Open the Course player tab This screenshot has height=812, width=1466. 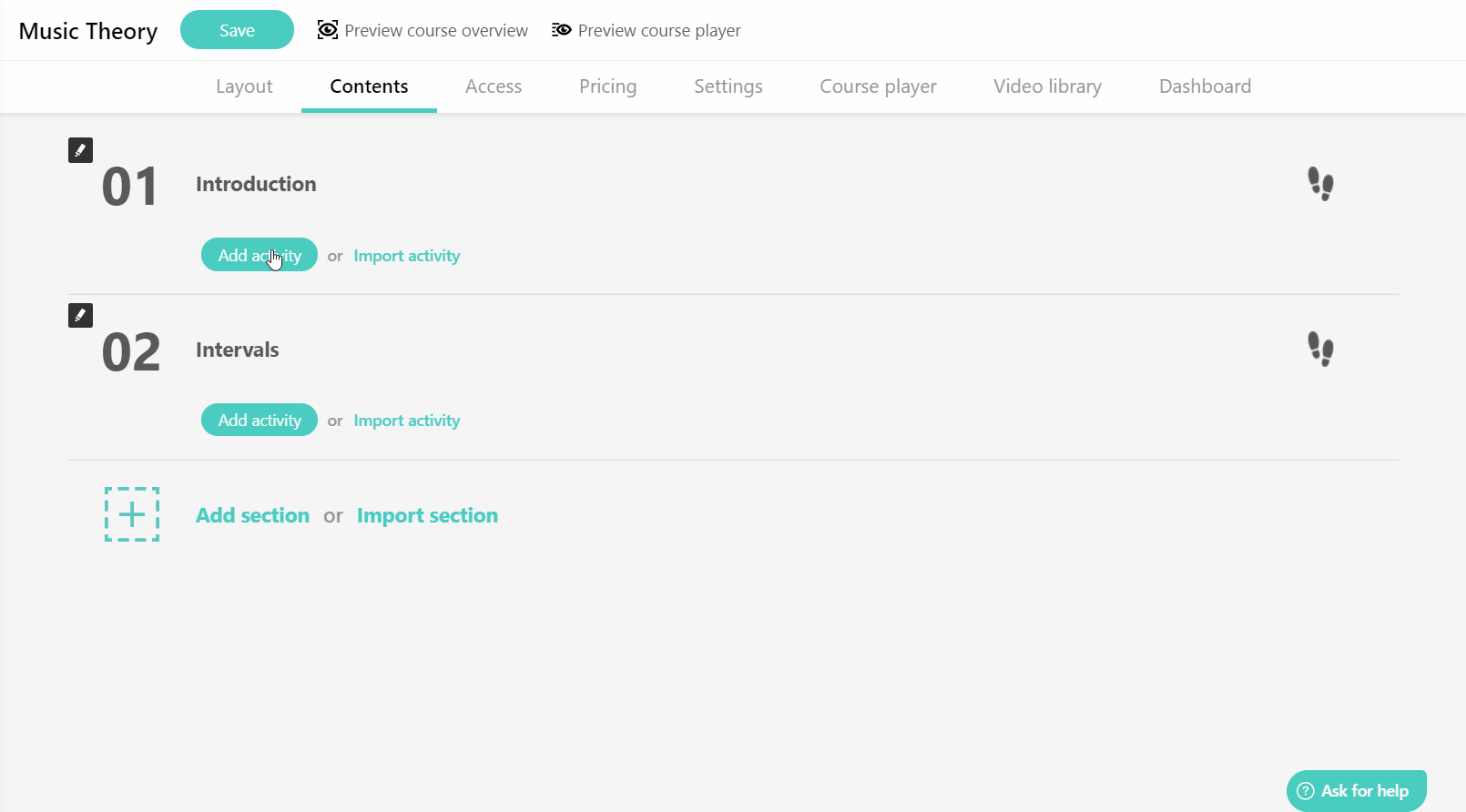[878, 86]
